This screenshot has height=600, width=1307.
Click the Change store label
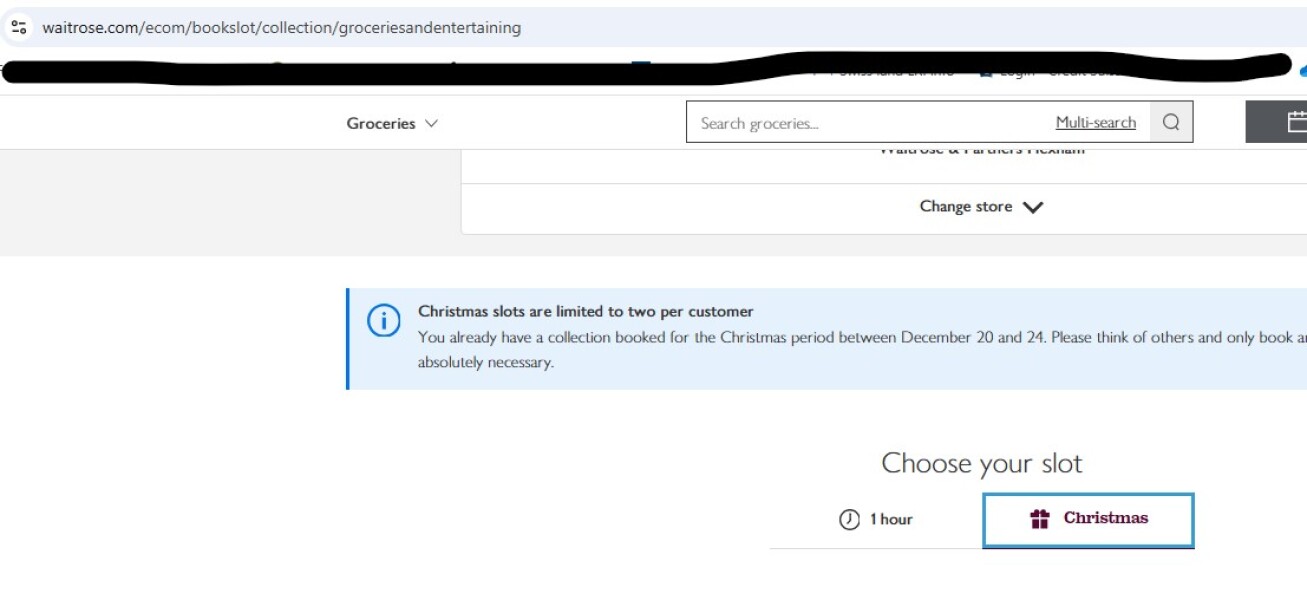[x=965, y=207]
